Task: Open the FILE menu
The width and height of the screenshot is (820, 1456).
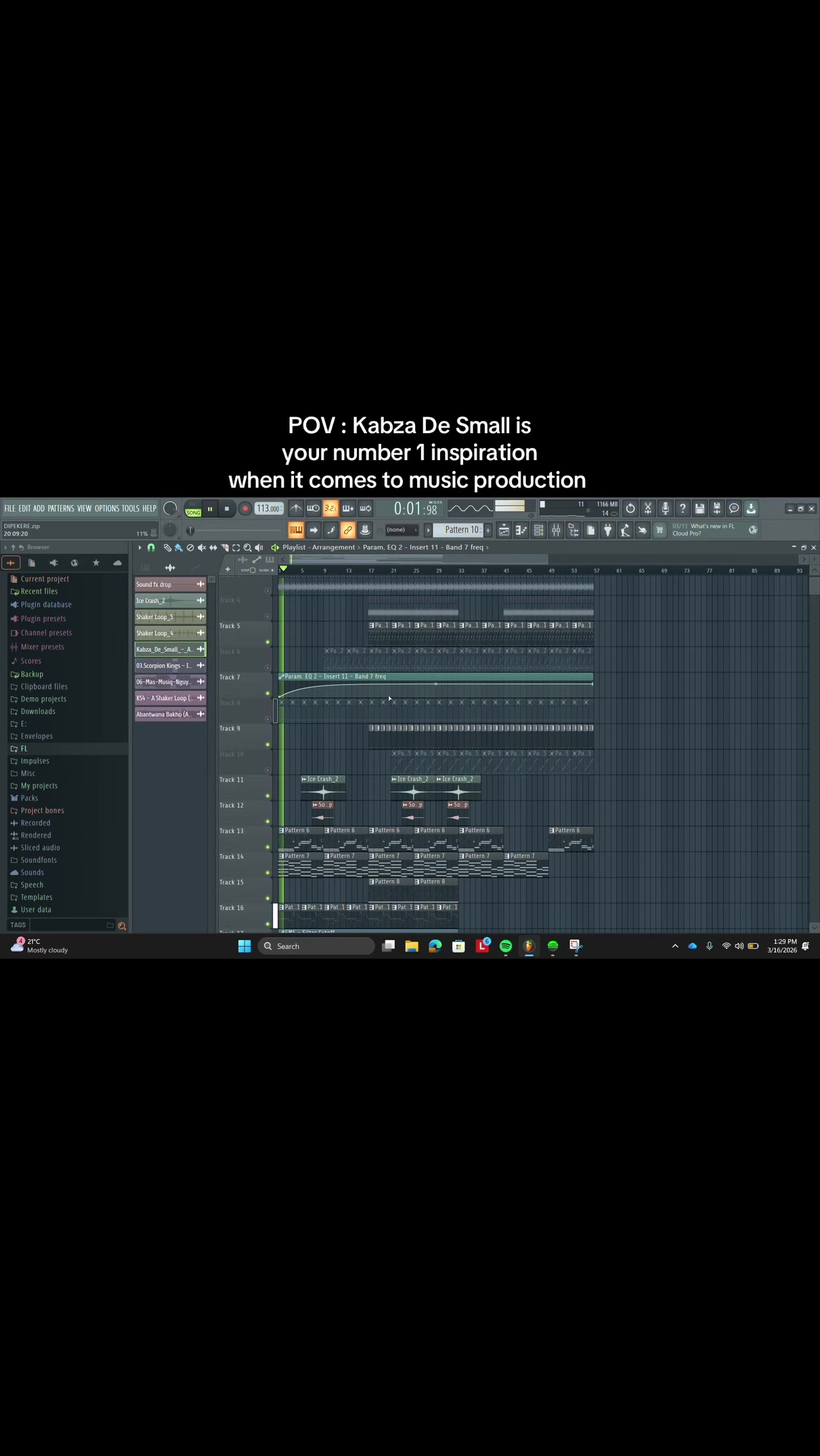Action: click(10, 509)
